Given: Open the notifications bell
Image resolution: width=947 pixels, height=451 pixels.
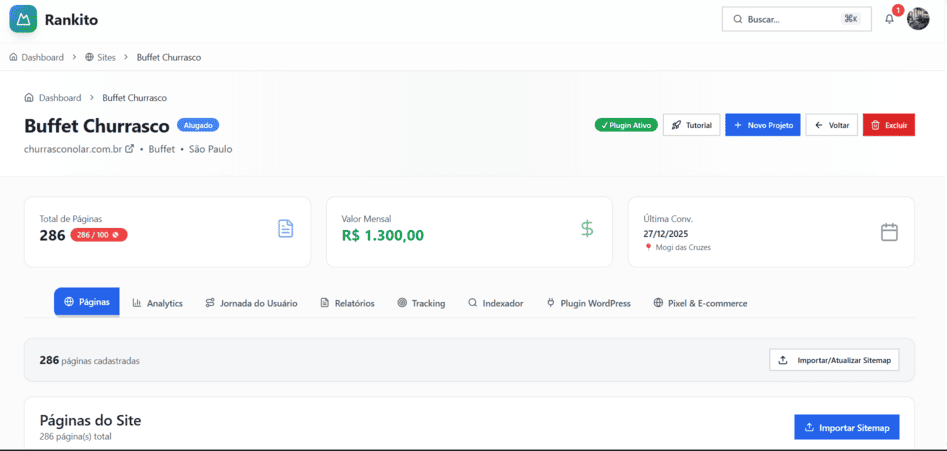Looking at the screenshot, I should (889, 19).
